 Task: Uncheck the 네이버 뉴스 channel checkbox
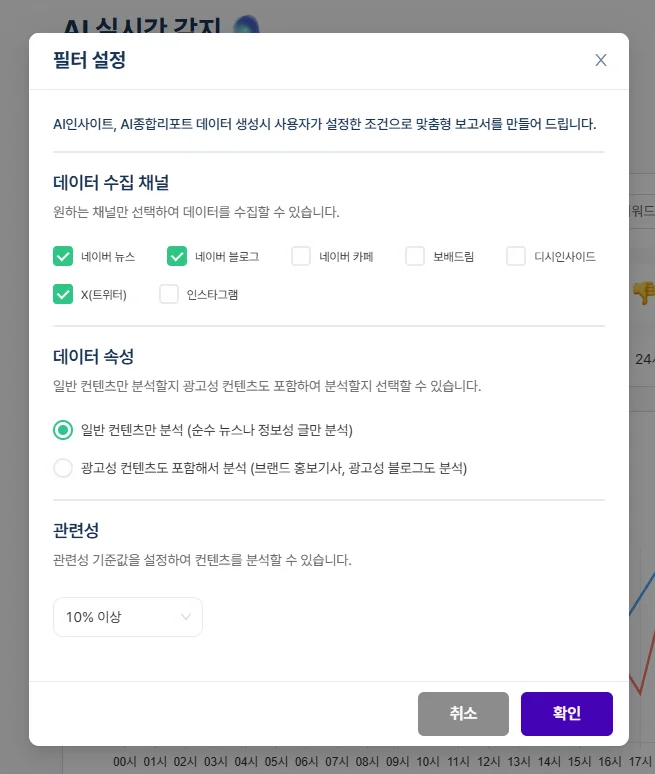coord(63,256)
